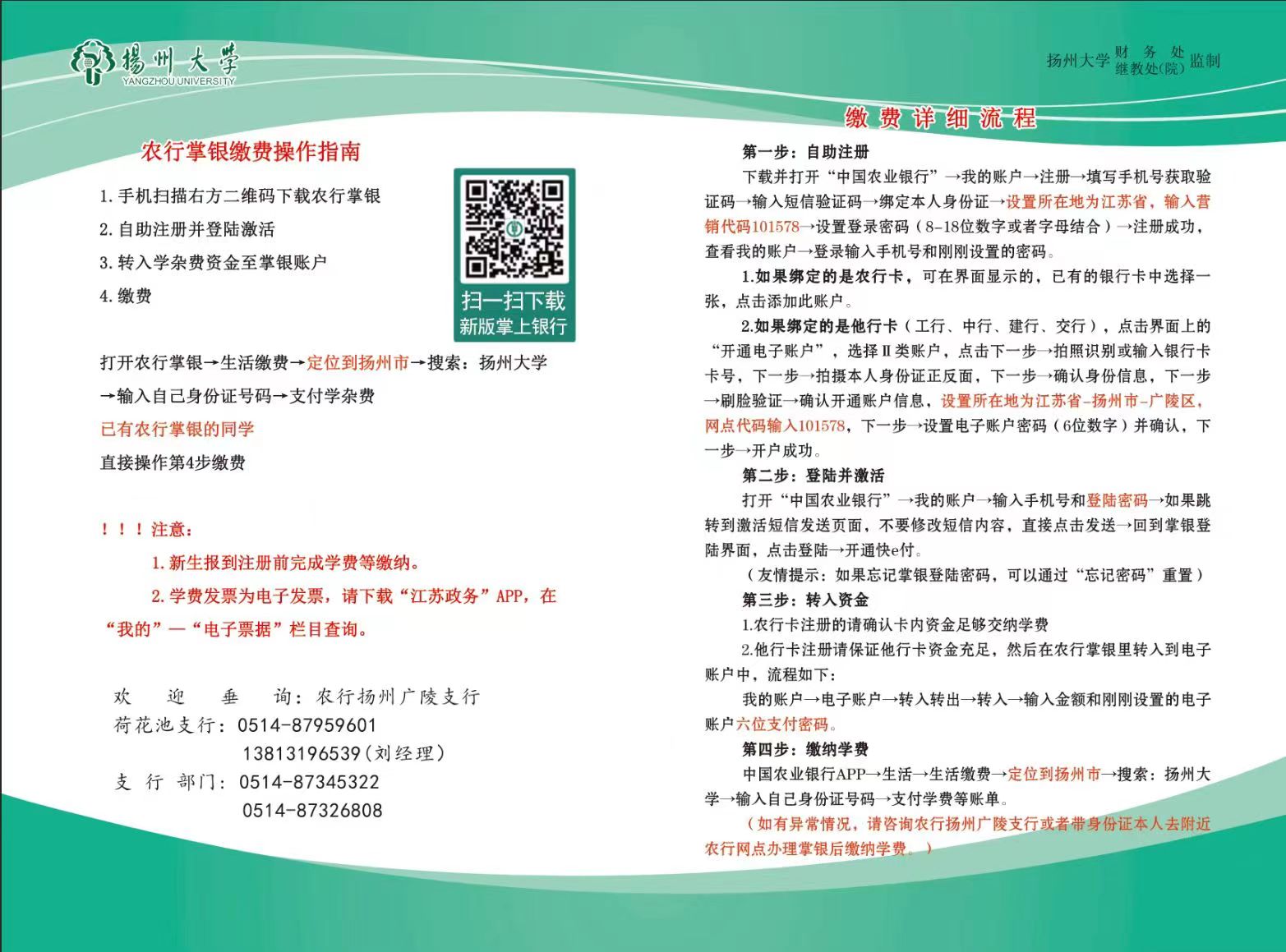Viewport: 1286px width, 952px height.
Task: Select step 4 缴费 in the left list
Action: coord(126,297)
